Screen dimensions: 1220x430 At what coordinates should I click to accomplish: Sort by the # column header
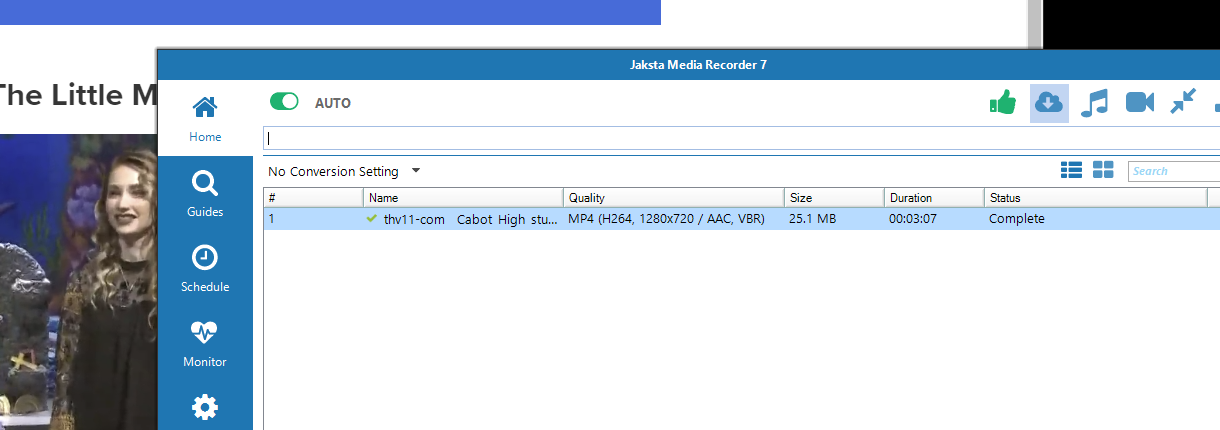click(313, 198)
